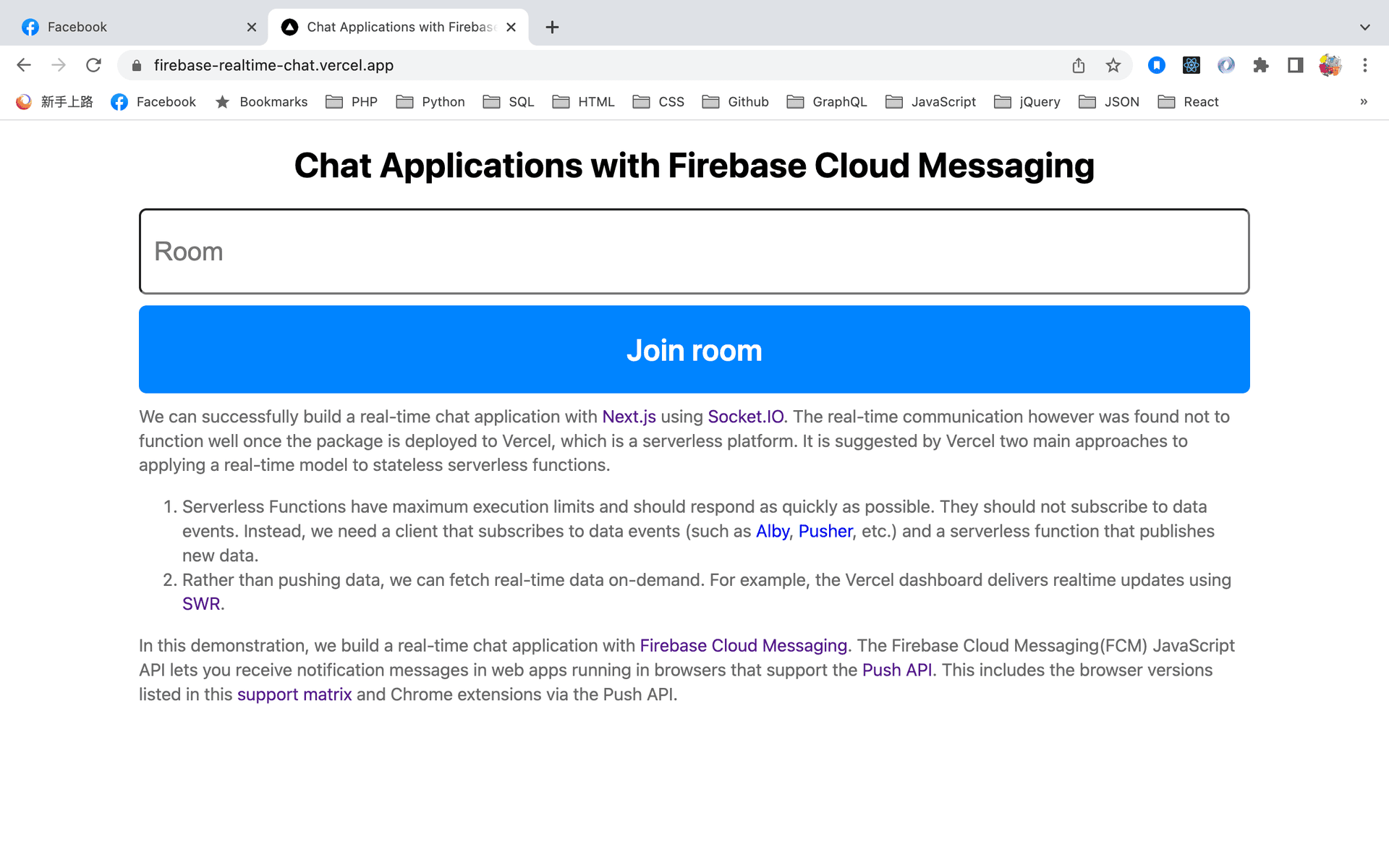Bookmark this tab with star icon

coord(1113,66)
